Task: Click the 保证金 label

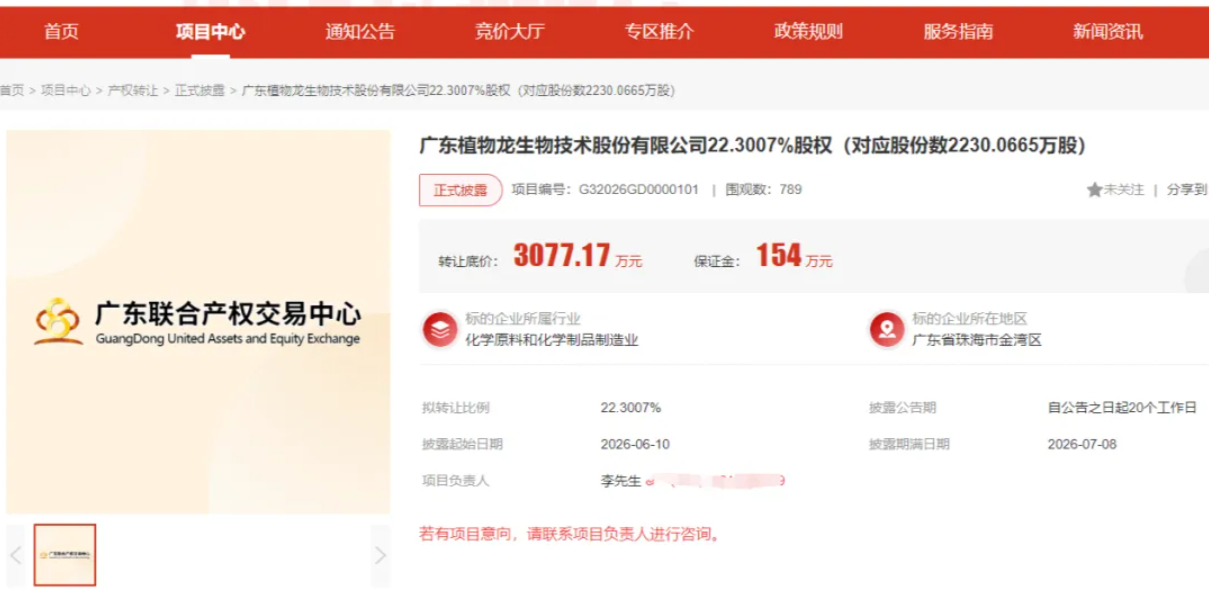Action: tap(717, 262)
